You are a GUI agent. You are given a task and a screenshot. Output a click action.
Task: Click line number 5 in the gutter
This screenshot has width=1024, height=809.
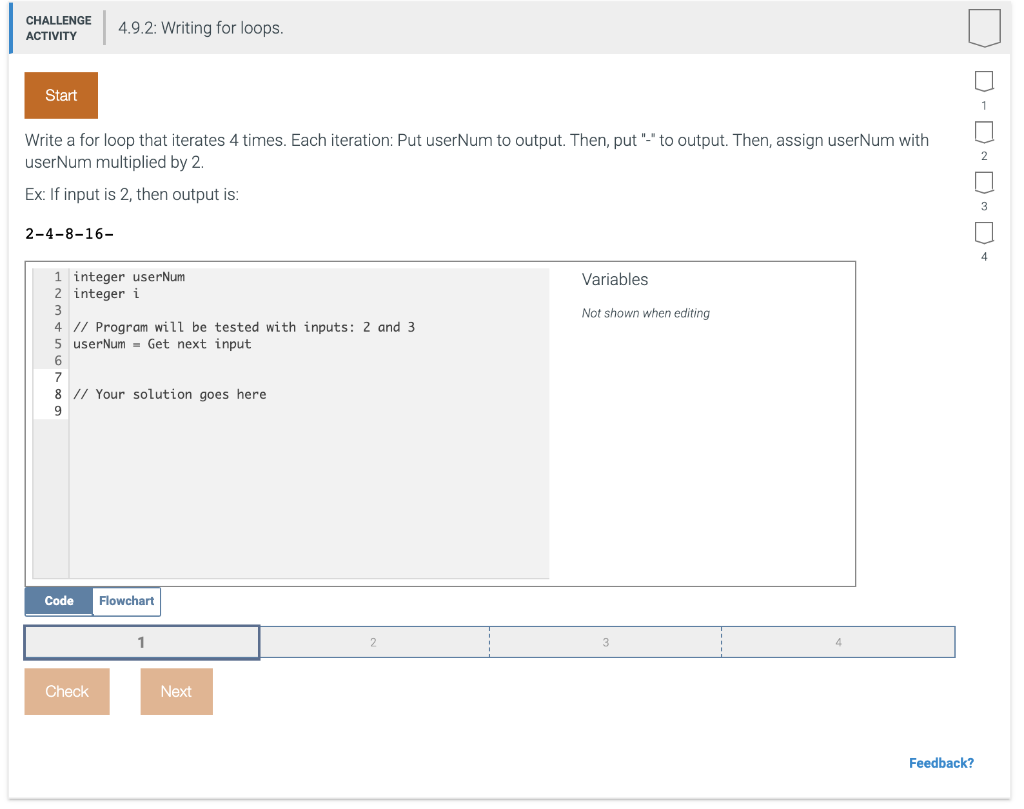57,343
